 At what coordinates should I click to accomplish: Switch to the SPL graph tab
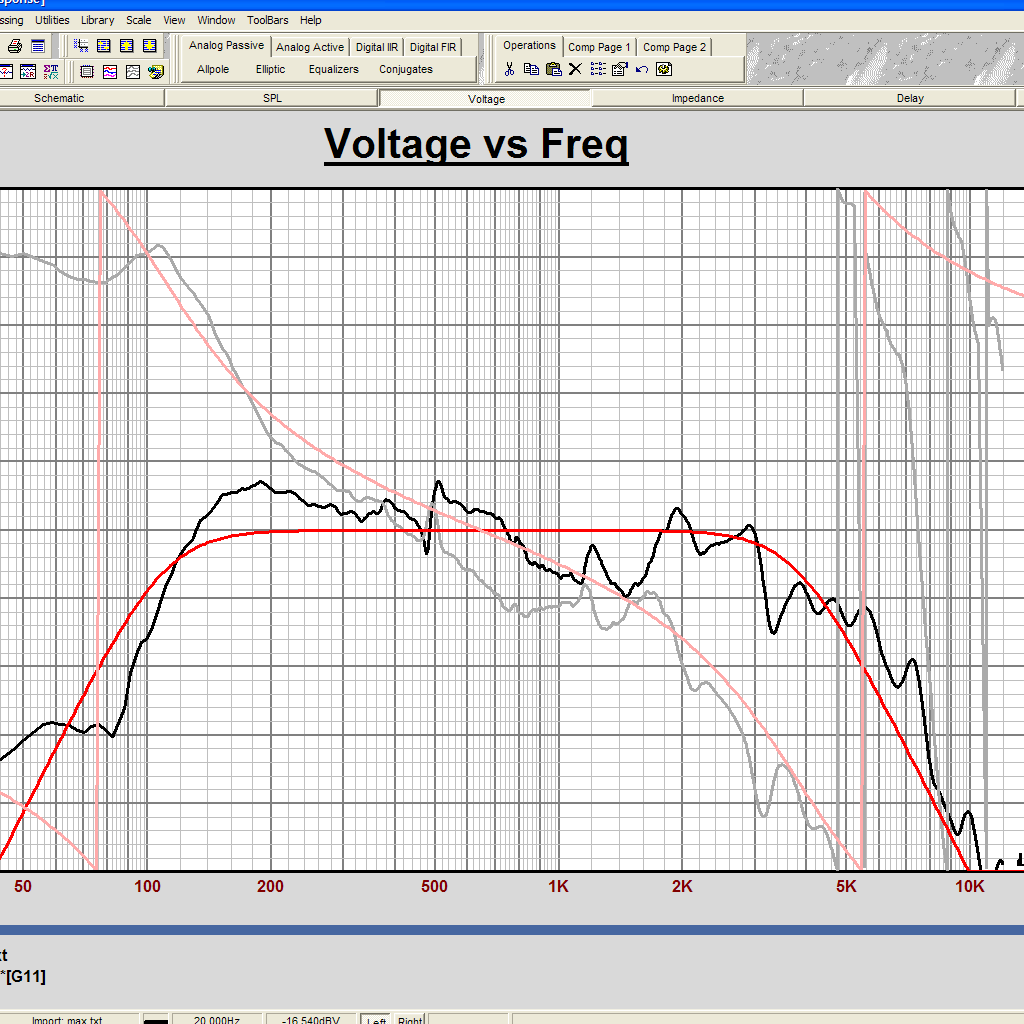pyautogui.click(x=272, y=98)
